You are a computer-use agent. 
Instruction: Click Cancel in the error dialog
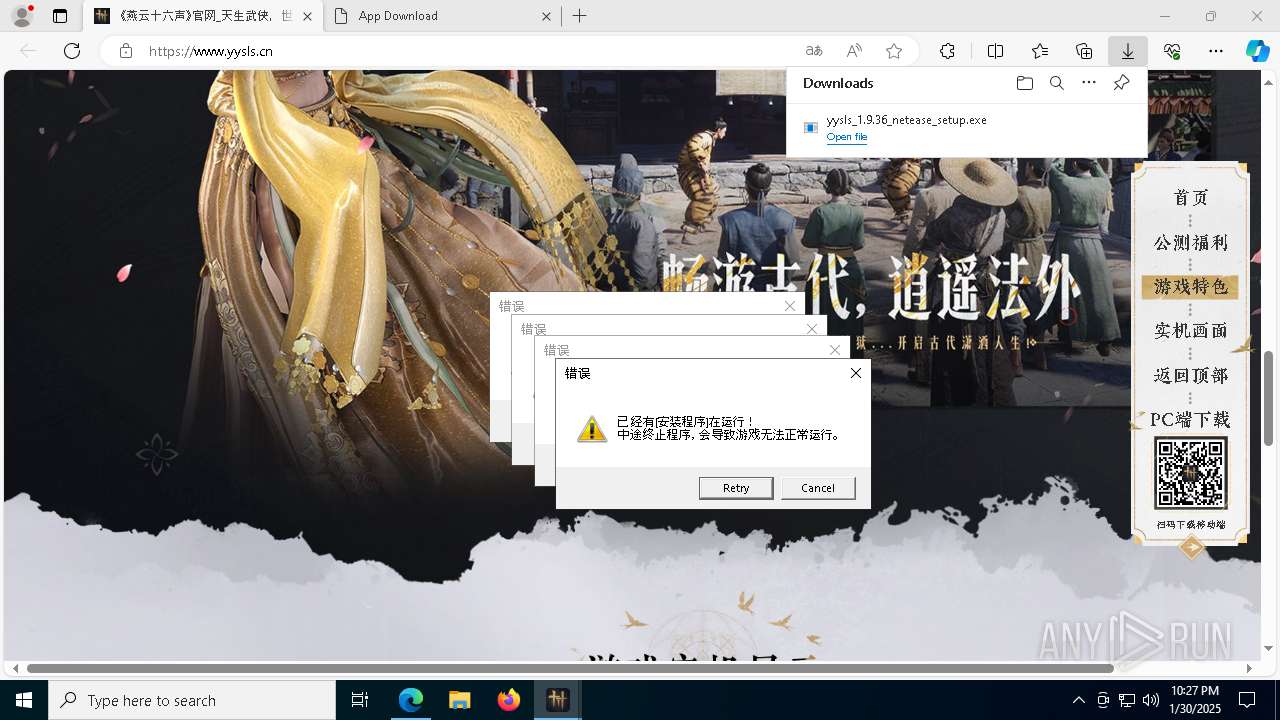[818, 488]
